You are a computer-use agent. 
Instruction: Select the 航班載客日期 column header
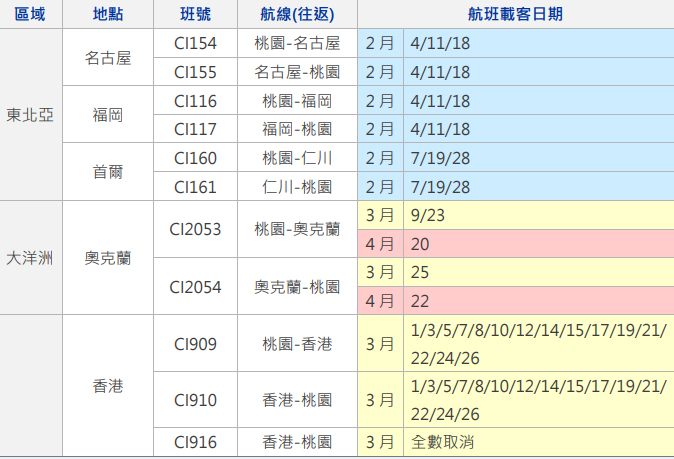[x=515, y=14]
